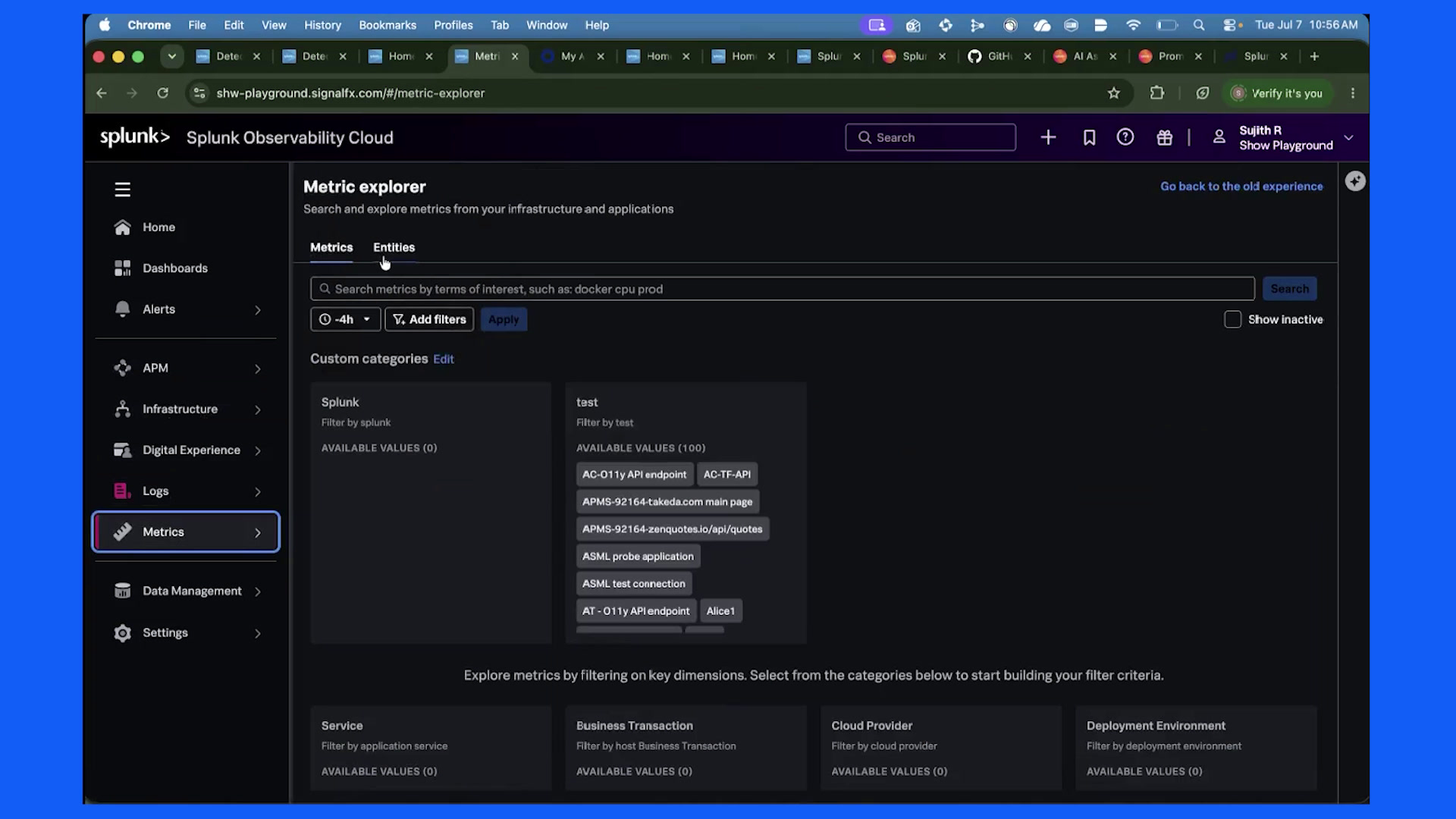Click the Apply button
Image resolution: width=1456 pixels, height=819 pixels.
point(504,320)
